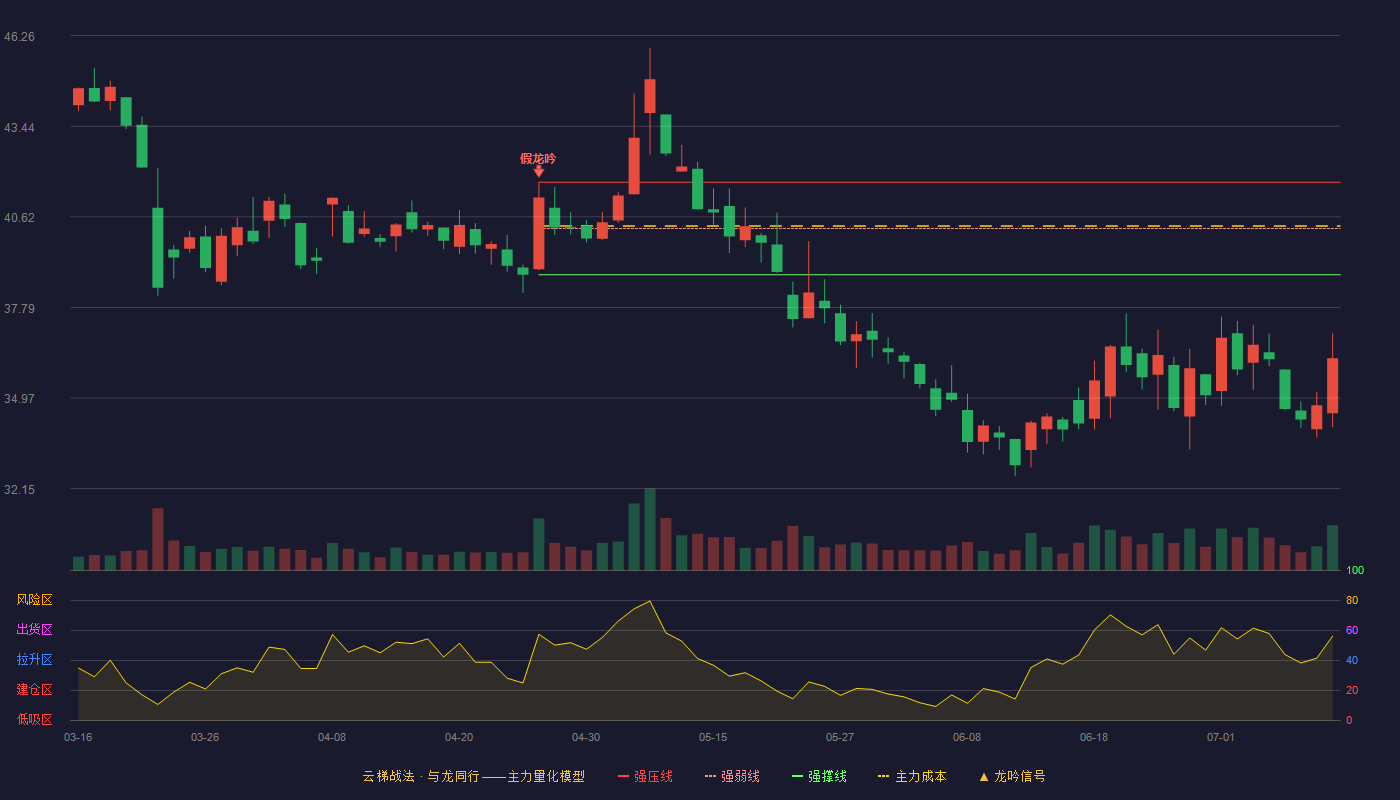Click the magenta 60 indicator axis value
Screen dimensions: 1400x800
[1352, 630]
